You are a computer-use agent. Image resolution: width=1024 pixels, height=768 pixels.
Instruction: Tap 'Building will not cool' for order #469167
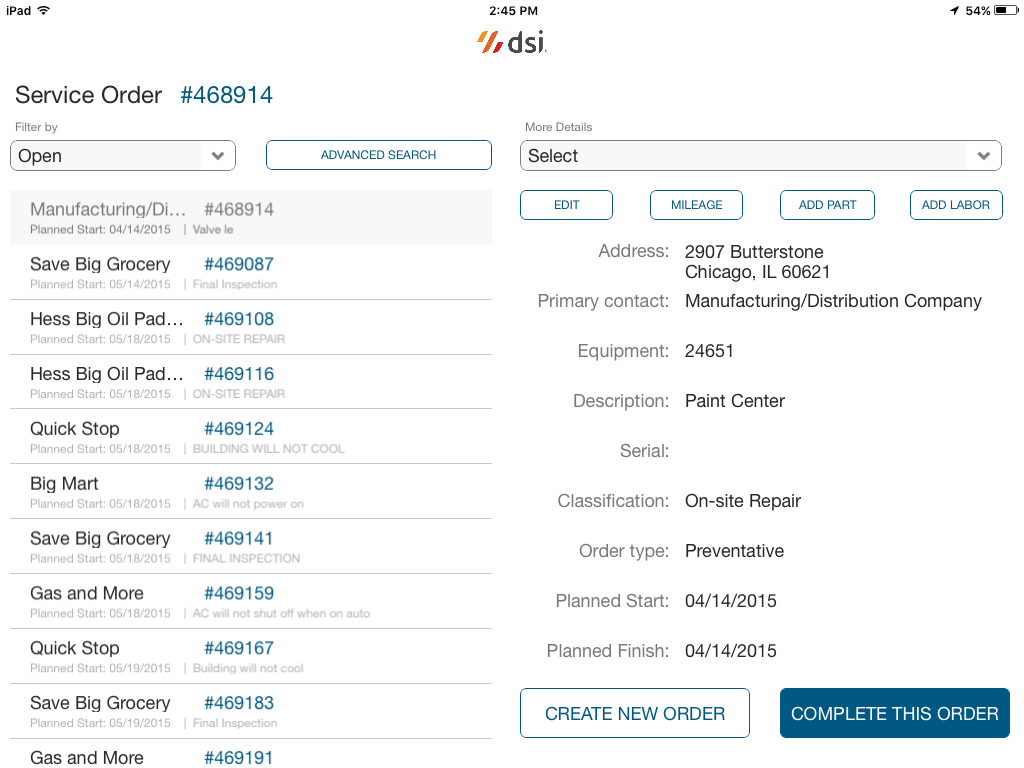click(248, 668)
